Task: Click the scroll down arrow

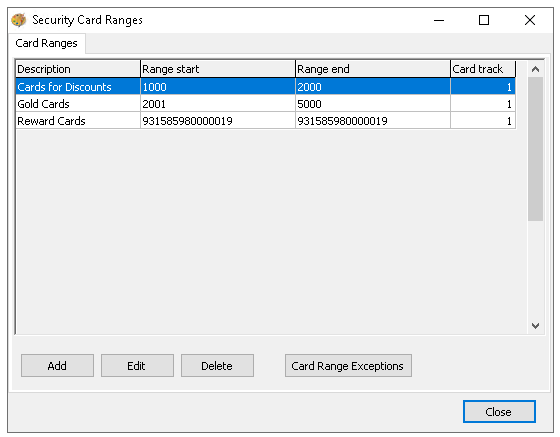Action: tap(535, 326)
